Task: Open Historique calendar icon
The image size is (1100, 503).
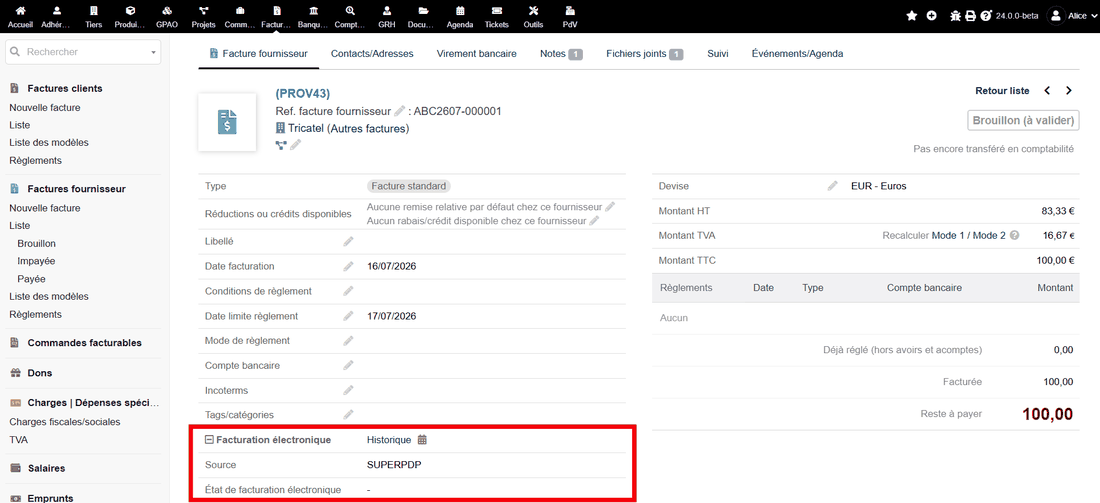Action: tap(422, 440)
